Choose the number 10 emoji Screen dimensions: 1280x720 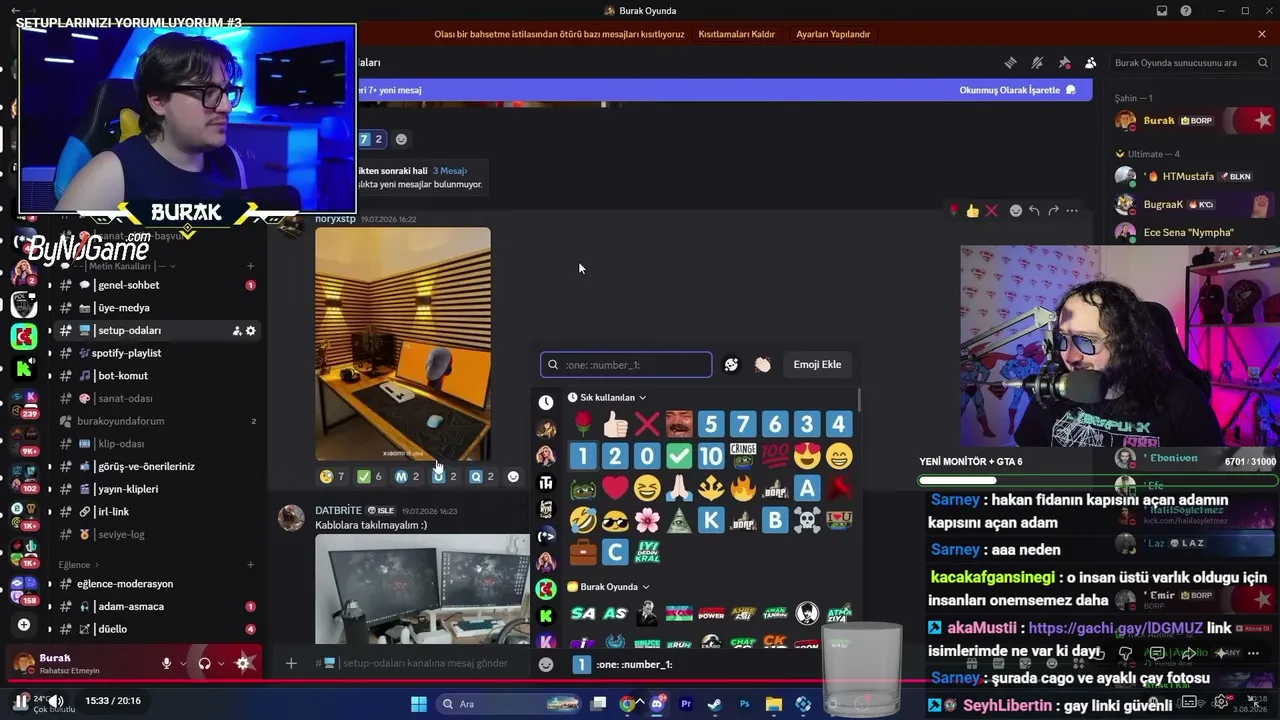tap(711, 456)
